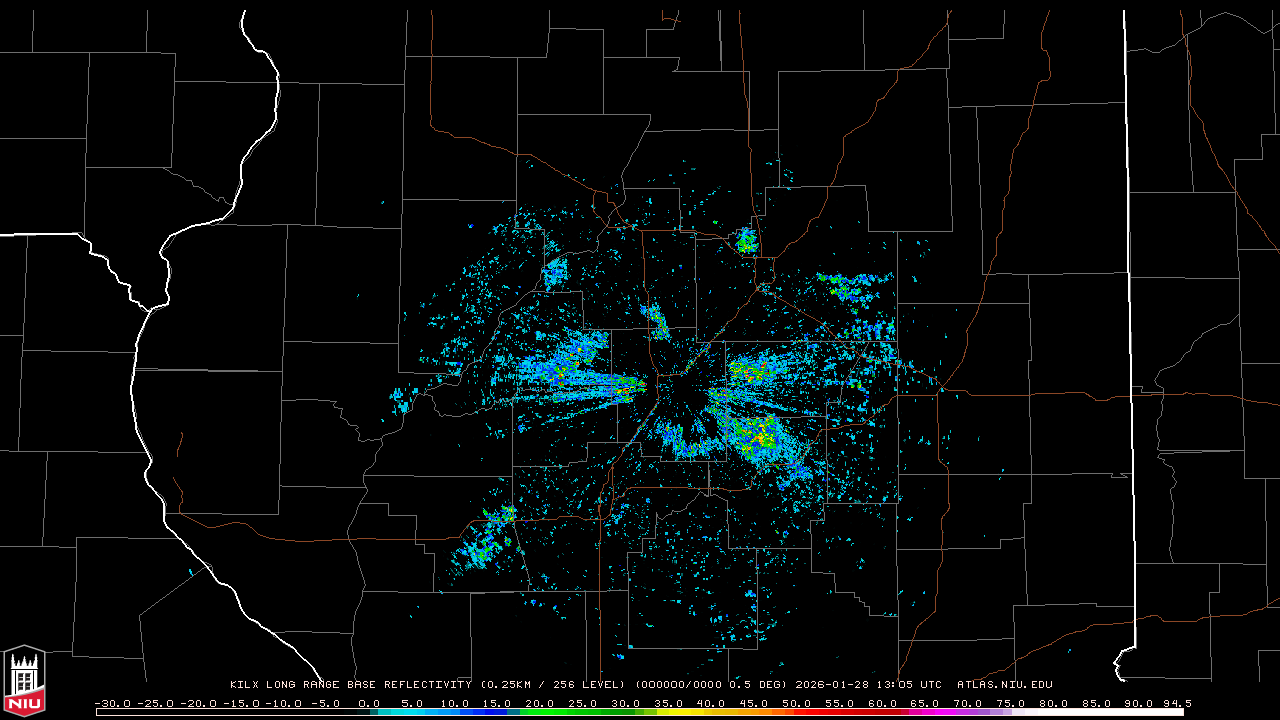1280x720 pixels.
Task: Click the KILX Long Range Base Reflectivity title
Action: point(350,685)
